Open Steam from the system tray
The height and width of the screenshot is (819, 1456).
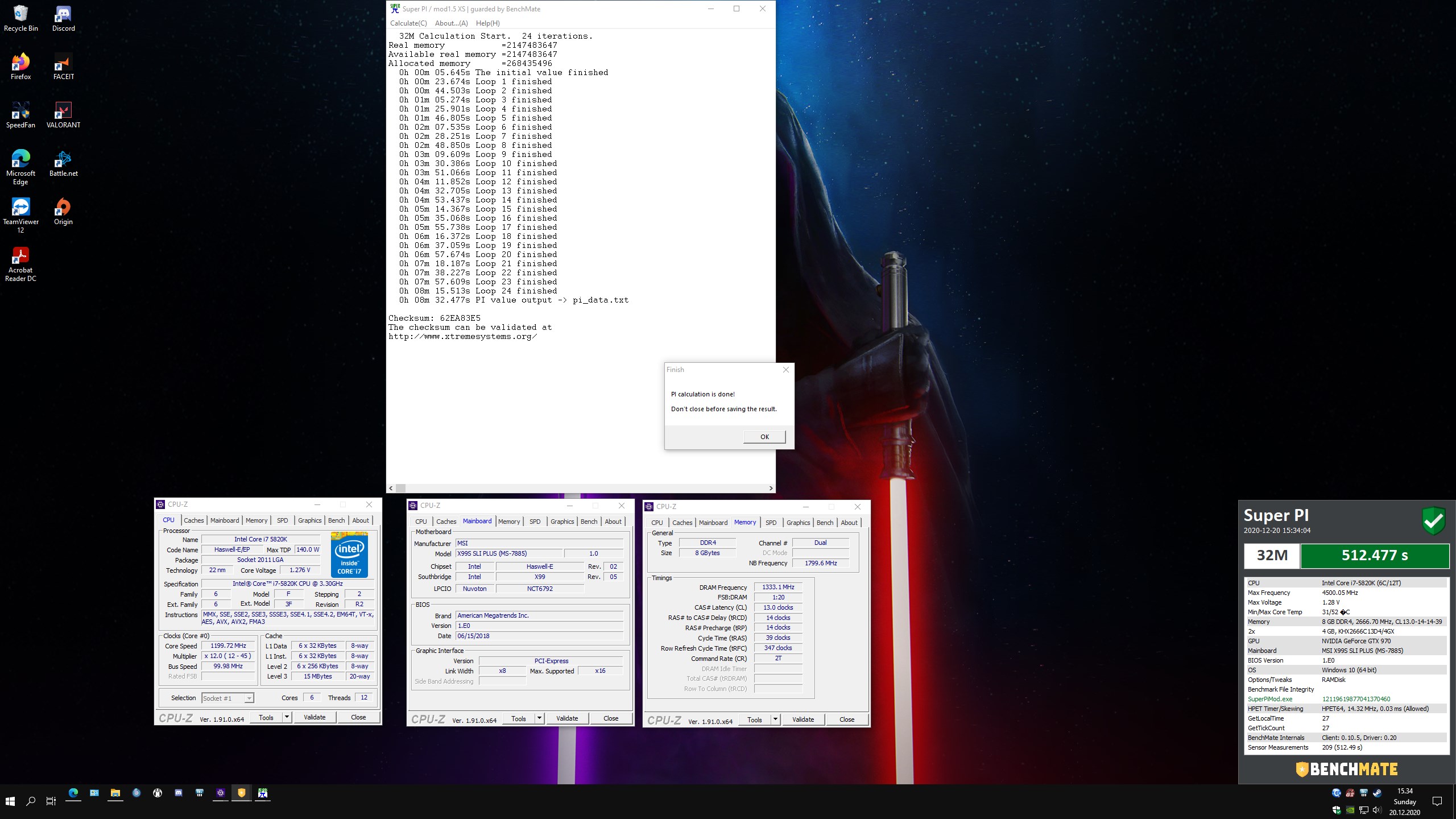1378,793
